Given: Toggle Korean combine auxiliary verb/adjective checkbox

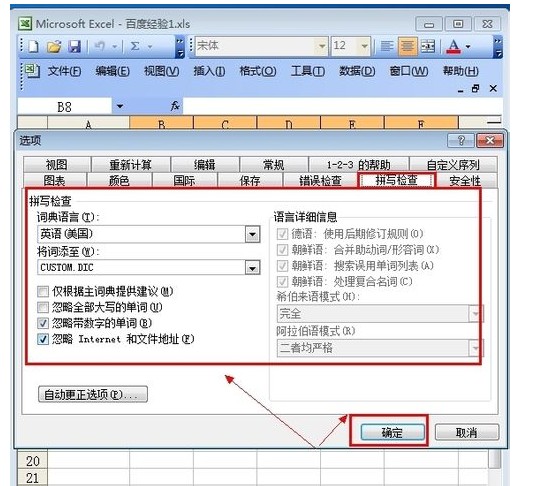Looking at the screenshot, I should (x=282, y=250).
